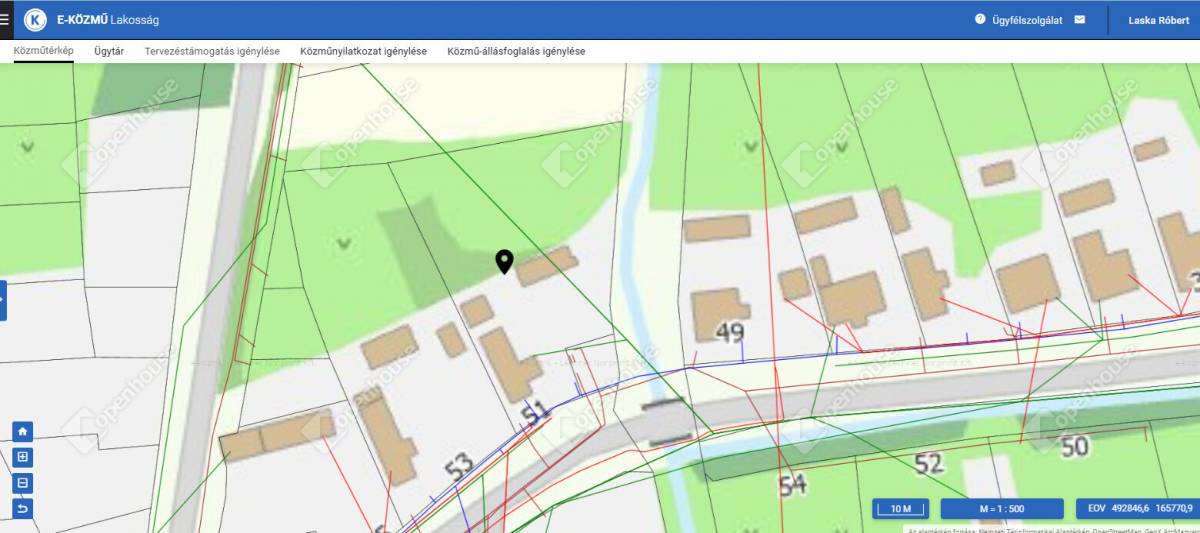Click the back arrow map button
The width and height of the screenshot is (1200, 533).
click(x=23, y=509)
